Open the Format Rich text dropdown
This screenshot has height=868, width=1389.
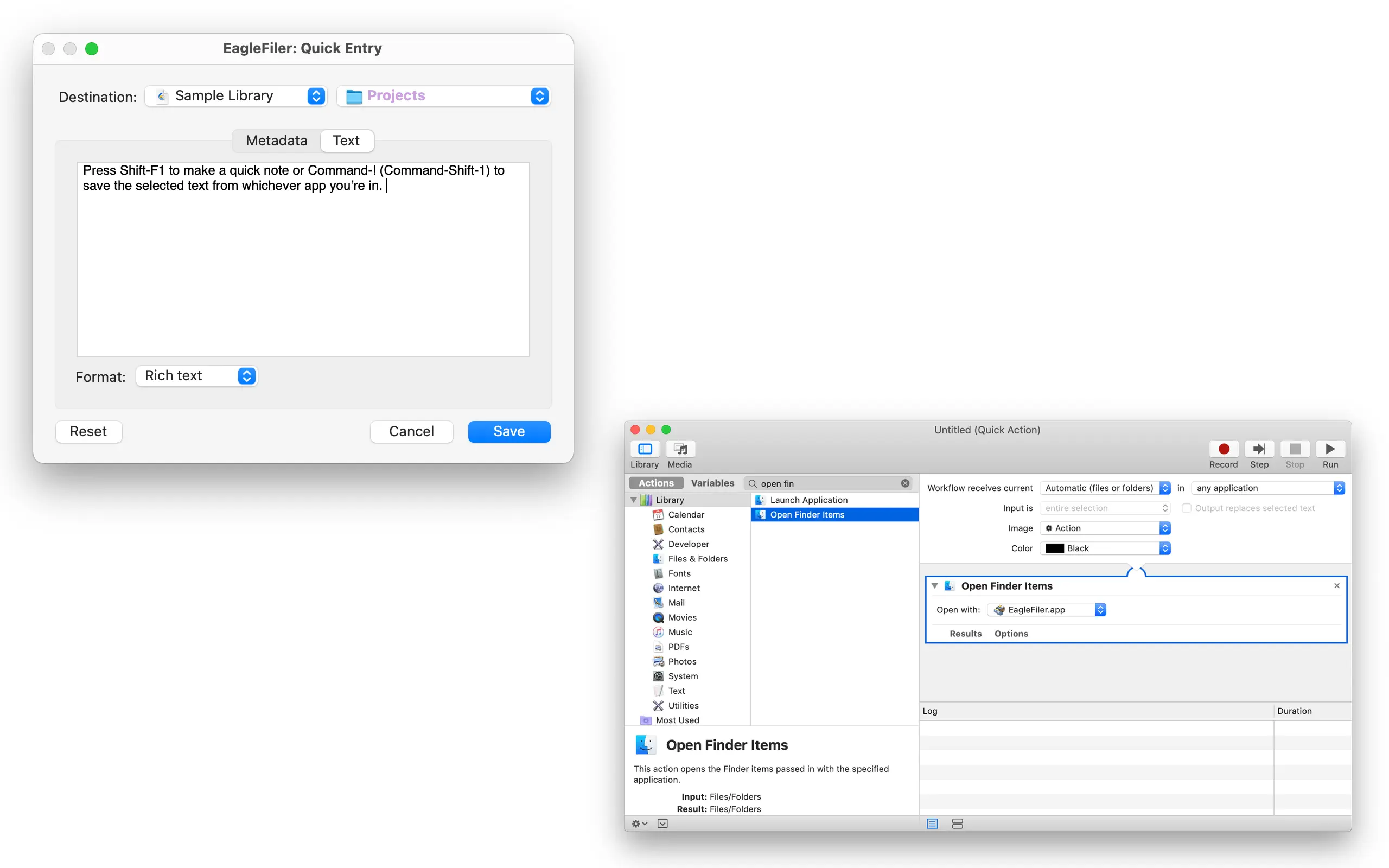(x=197, y=376)
